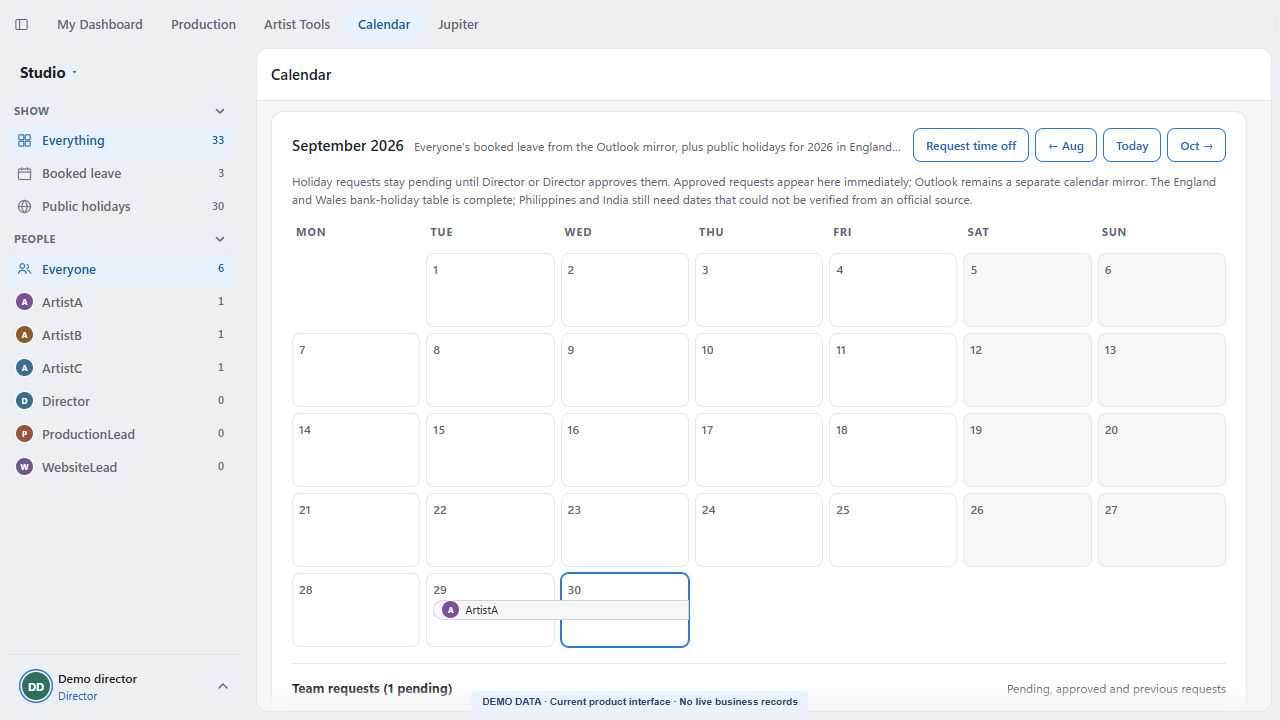
Task: Filter by ArtistB in the People list
Action: click(x=120, y=335)
